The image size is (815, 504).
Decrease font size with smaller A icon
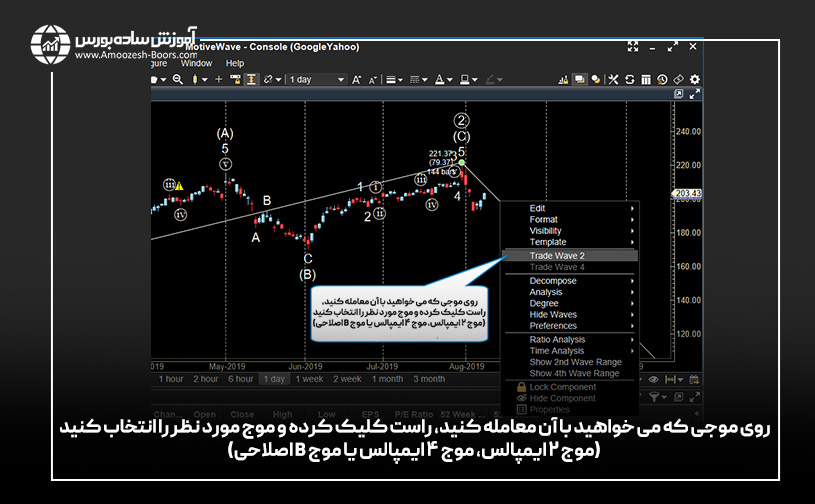click(x=373, y=80)
